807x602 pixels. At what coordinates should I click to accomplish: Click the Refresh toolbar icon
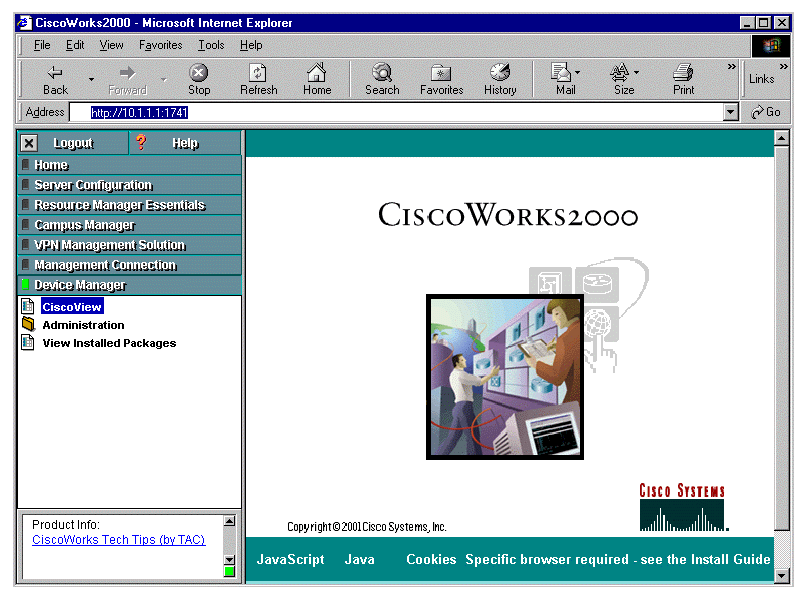pyautogui.click(x=258, y=73)
